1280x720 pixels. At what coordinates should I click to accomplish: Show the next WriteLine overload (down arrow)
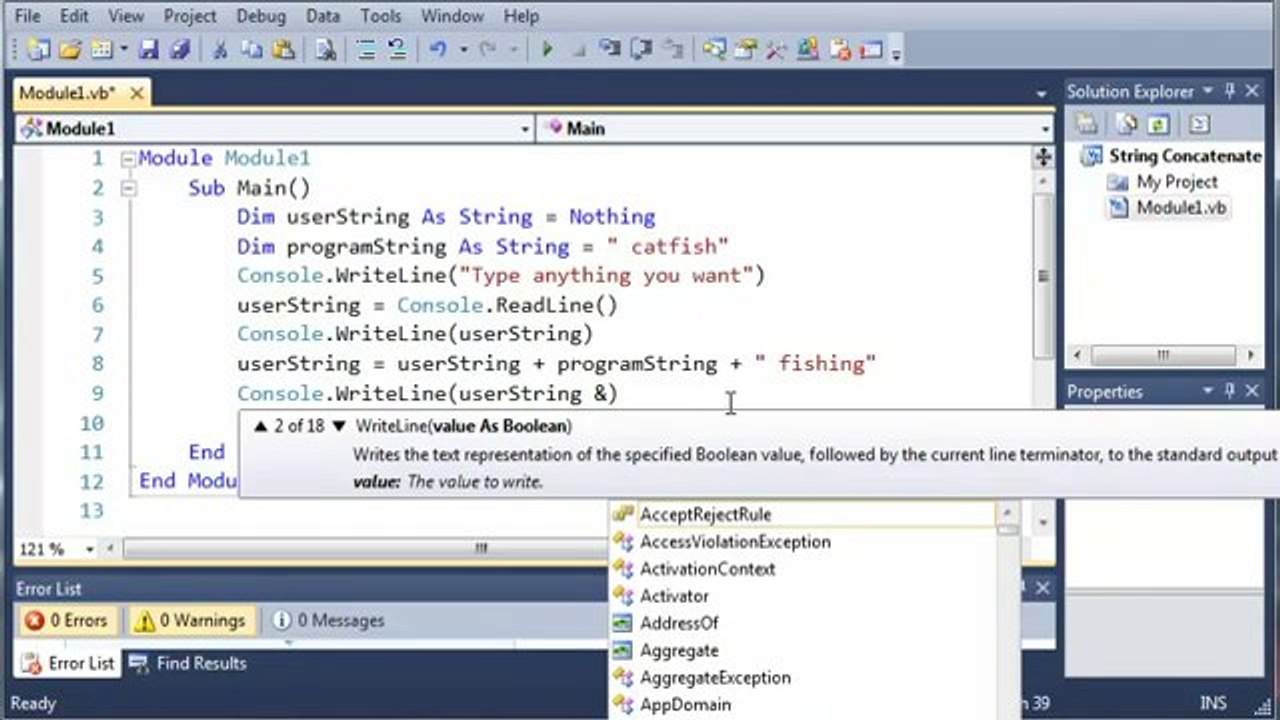338,426
